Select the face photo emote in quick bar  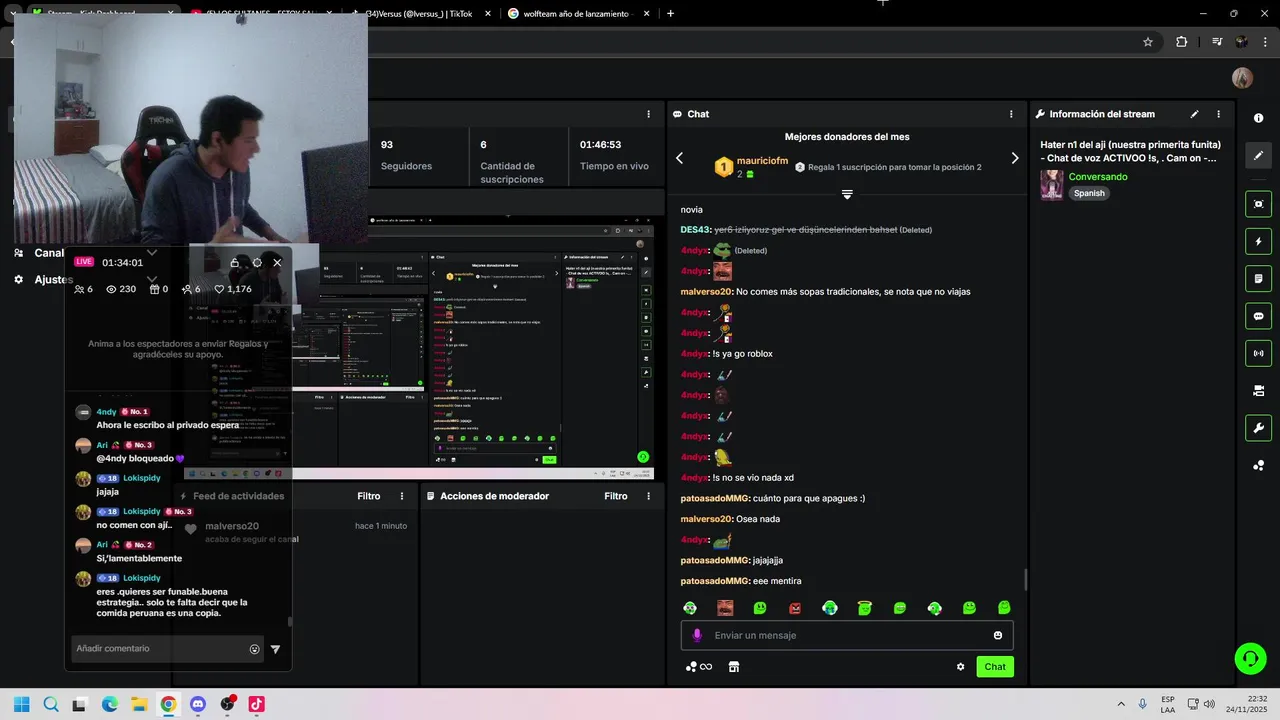click(x=725, y=608)
